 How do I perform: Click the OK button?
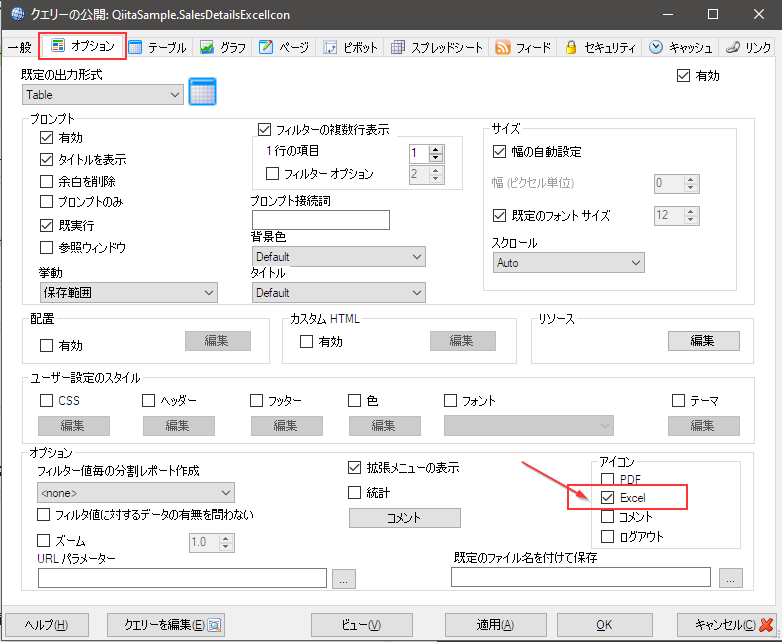click(x=604, y=625)
